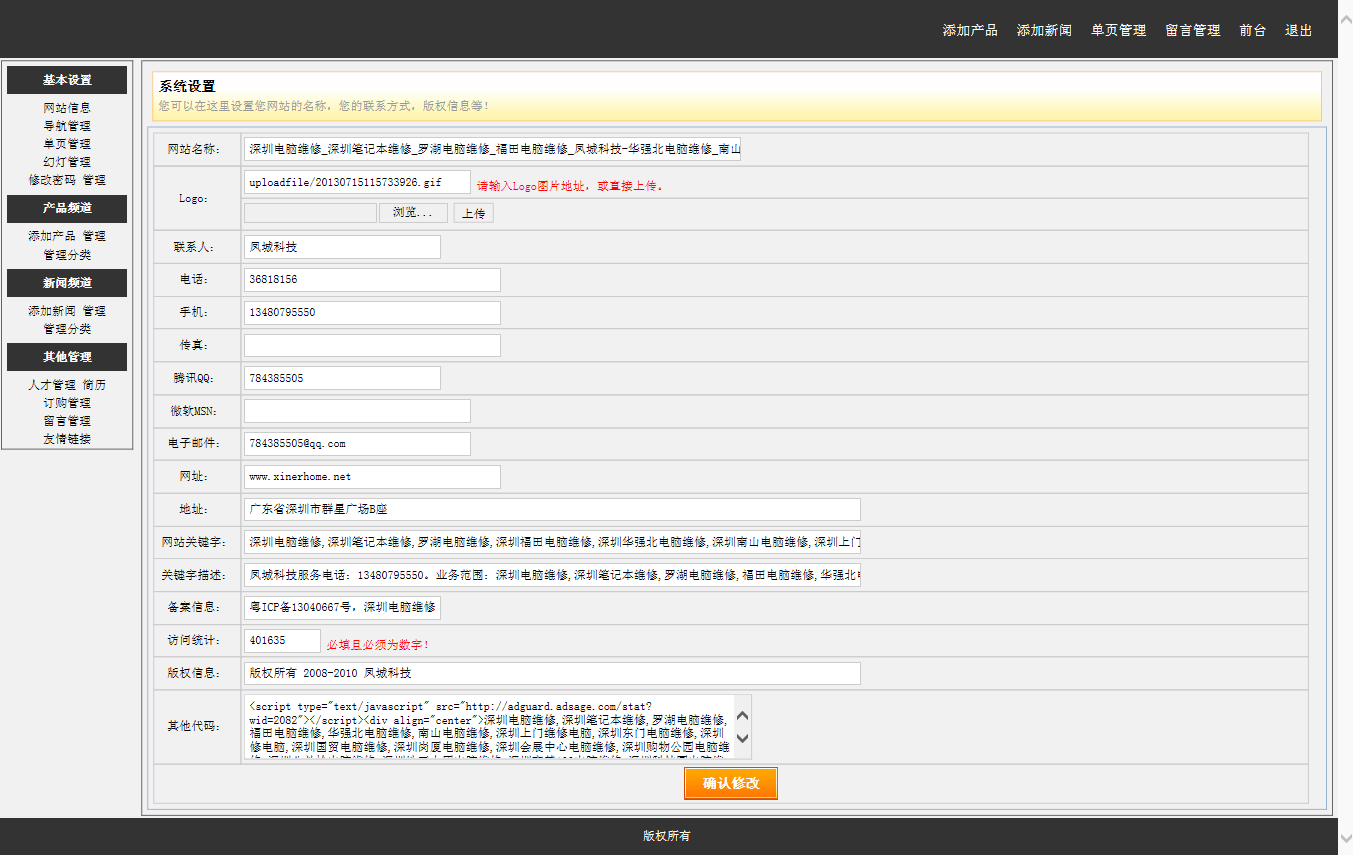Focus the 关键字描述 input field
Viewport: 1353px width, 855px height.
point(552,575)
